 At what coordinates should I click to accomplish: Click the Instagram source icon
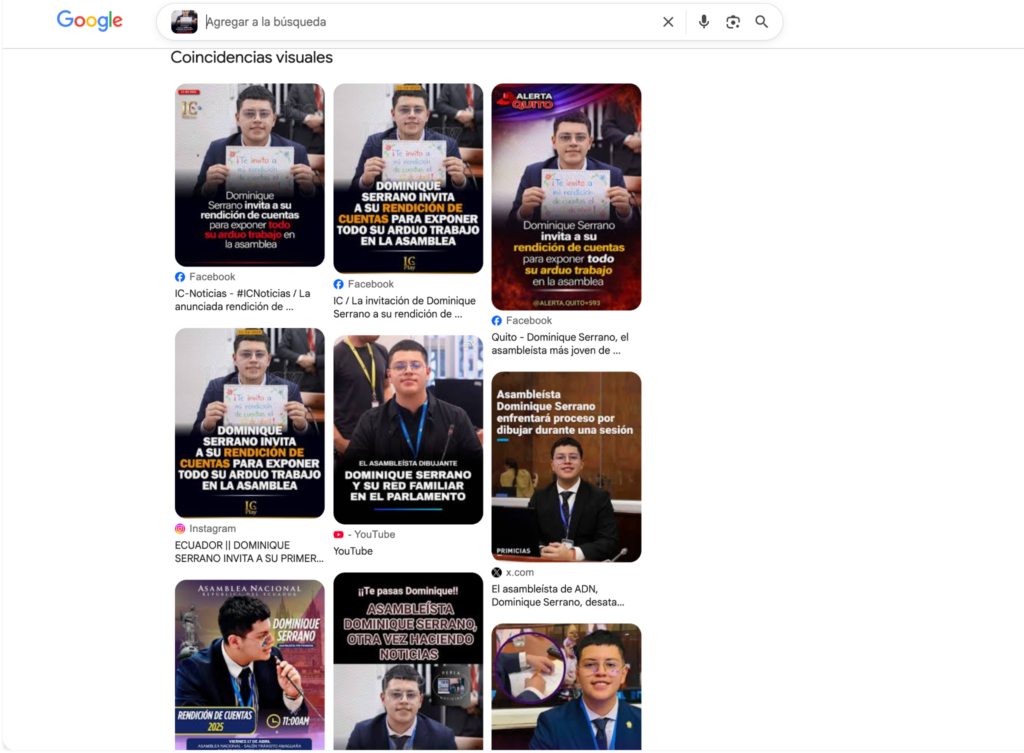180,529
